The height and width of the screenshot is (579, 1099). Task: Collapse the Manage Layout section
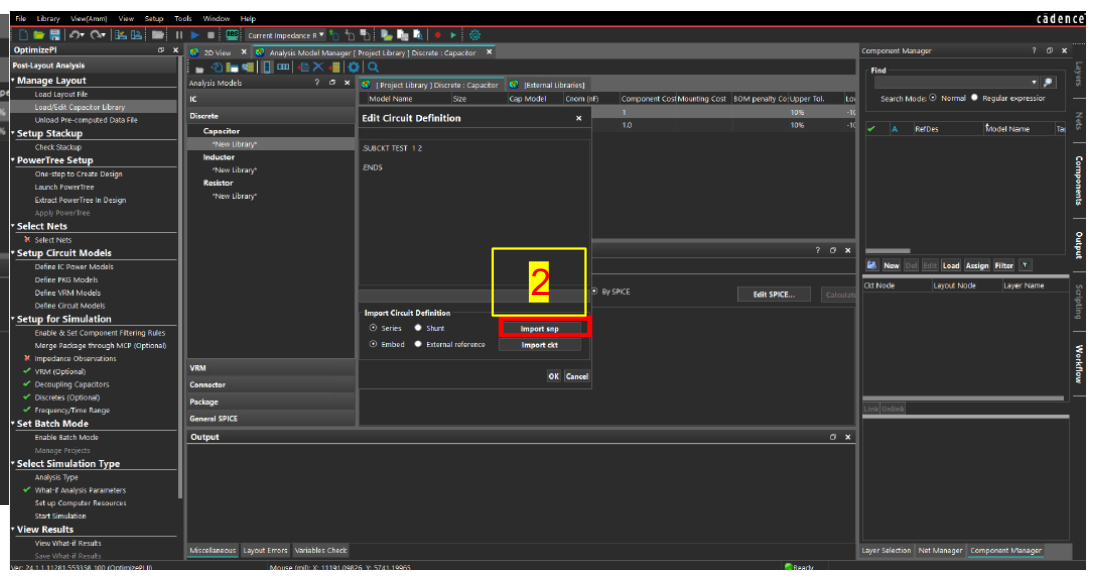tap(13, 80)
